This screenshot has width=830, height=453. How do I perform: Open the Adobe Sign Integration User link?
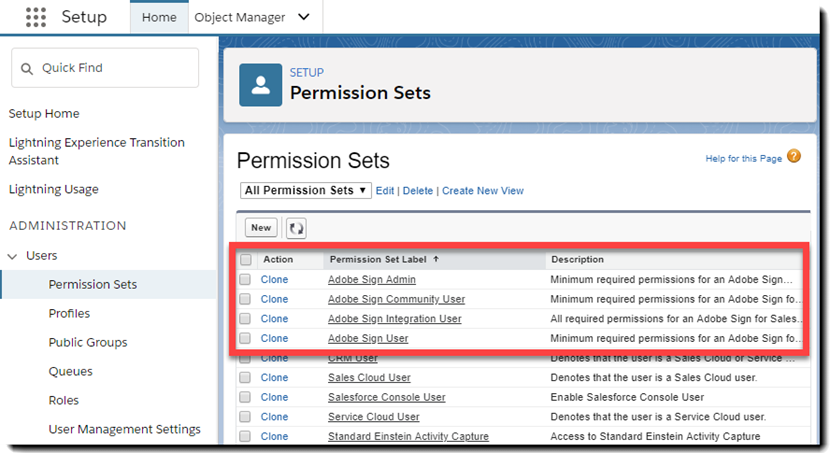[394, 319]
